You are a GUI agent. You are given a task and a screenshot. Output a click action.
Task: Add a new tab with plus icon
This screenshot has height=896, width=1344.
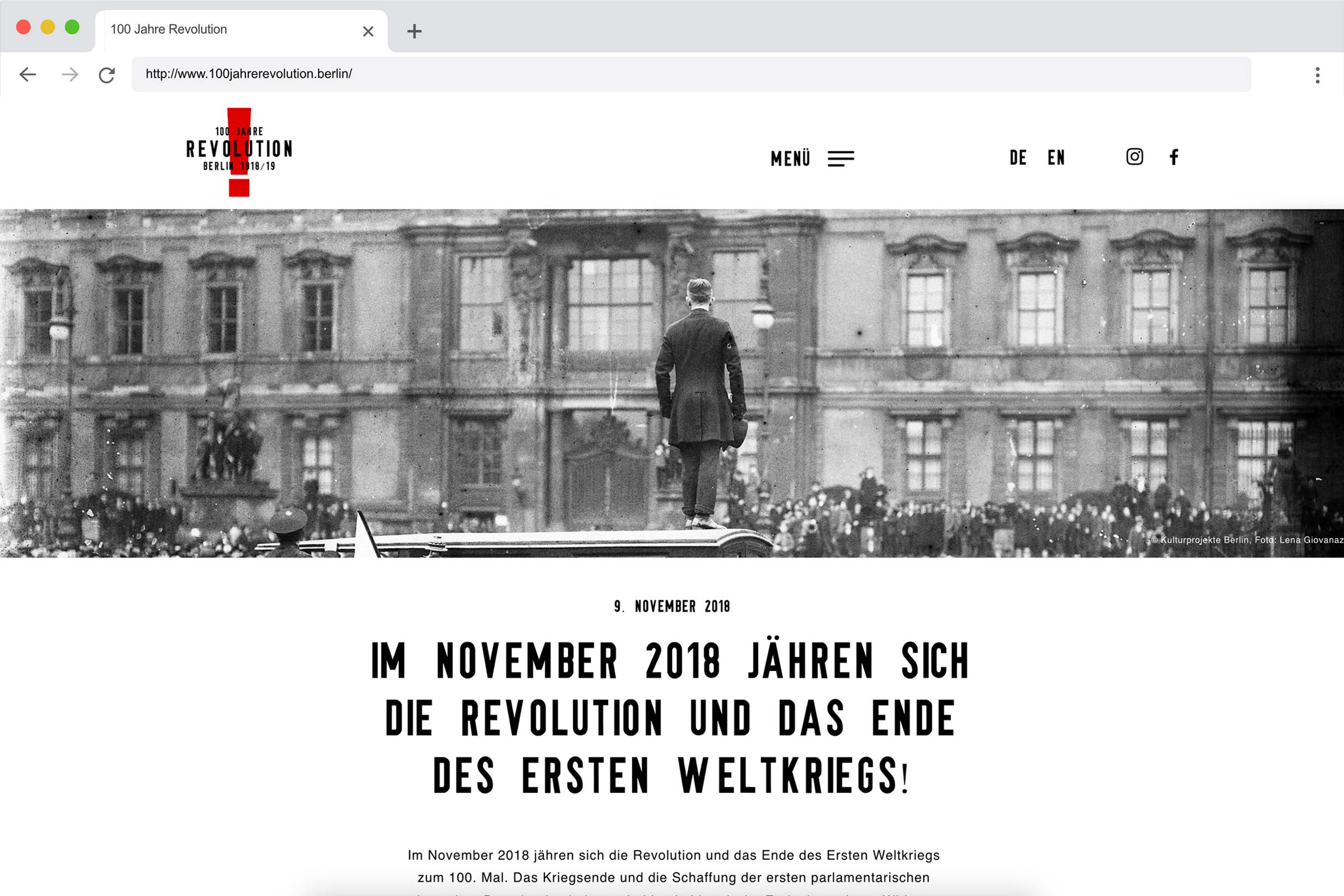coord(414,31)
